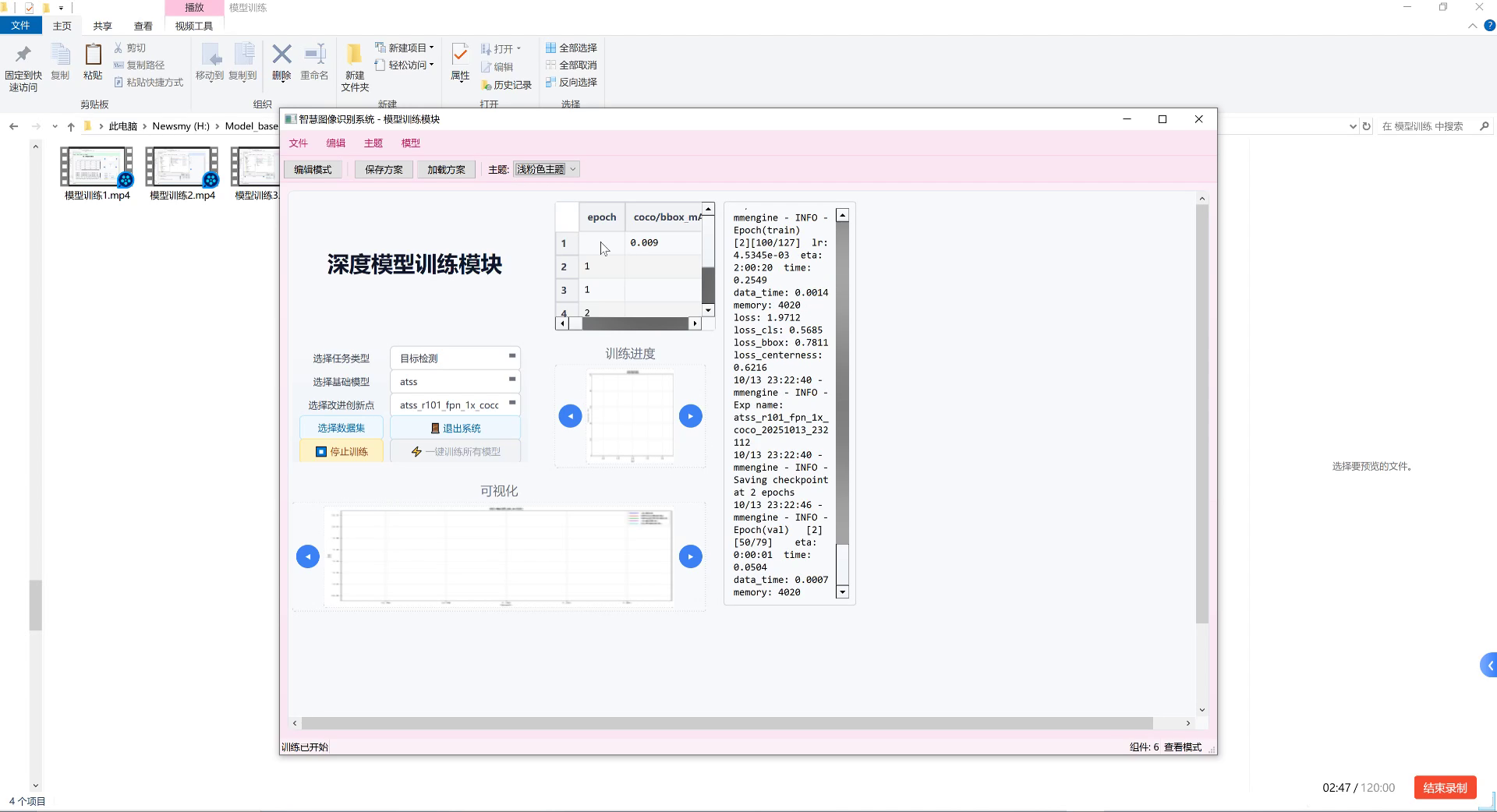The width and height of the screenshot is (1497, 812).
Task: Switch to the 共享 ribbon tab
Action: 102,26
